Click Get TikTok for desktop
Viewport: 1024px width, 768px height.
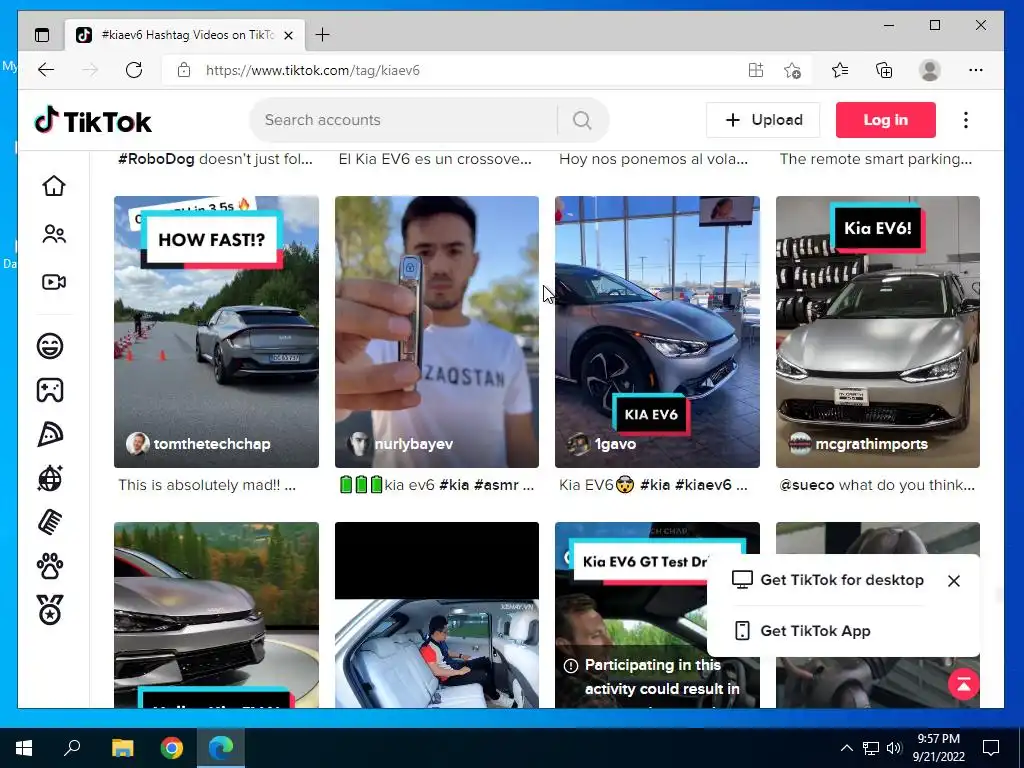pyautogui.click(x=827, y=580)
